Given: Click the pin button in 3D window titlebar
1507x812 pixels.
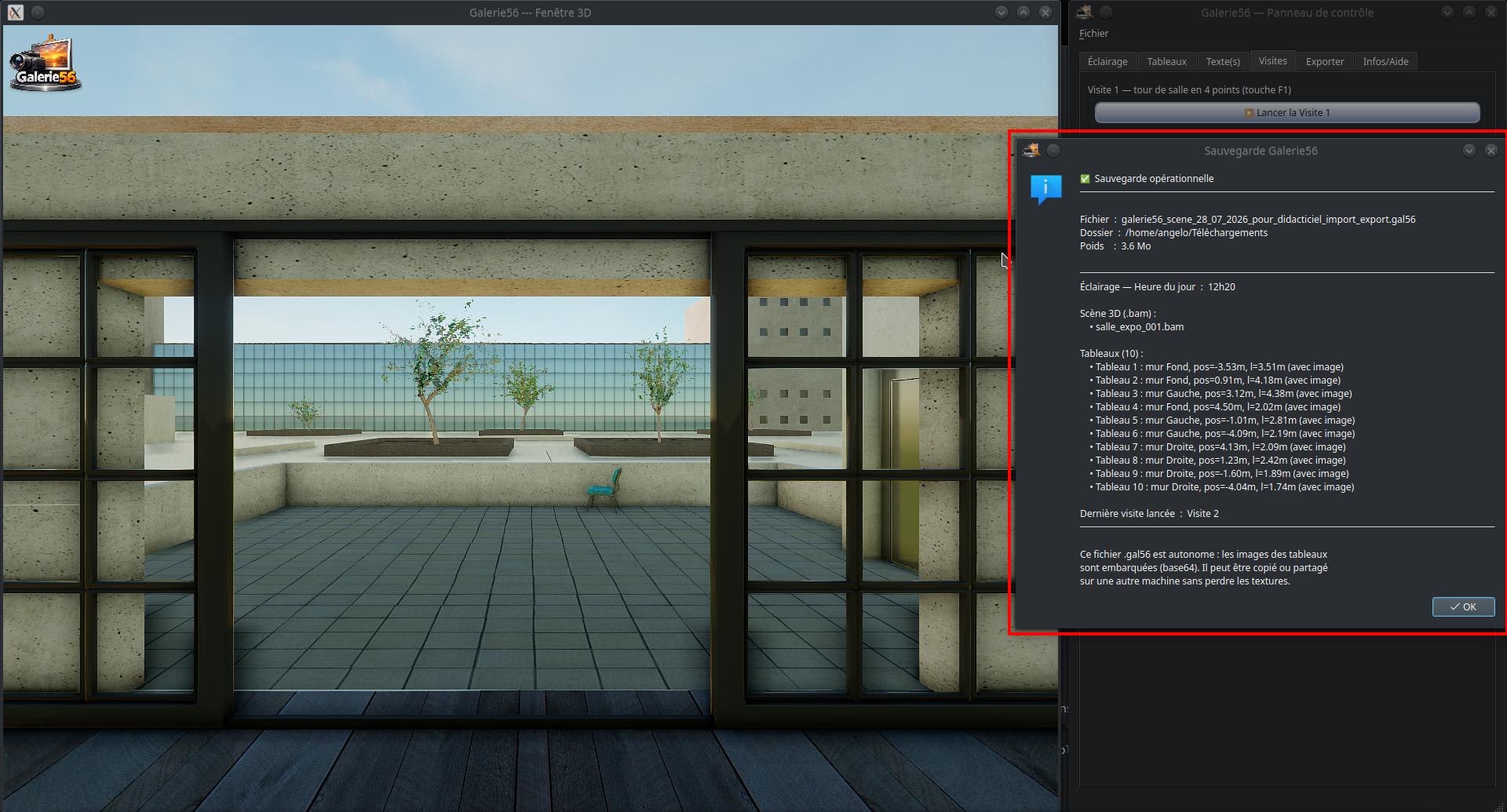Looking at the screenshot, I should (x=38, y=13).
